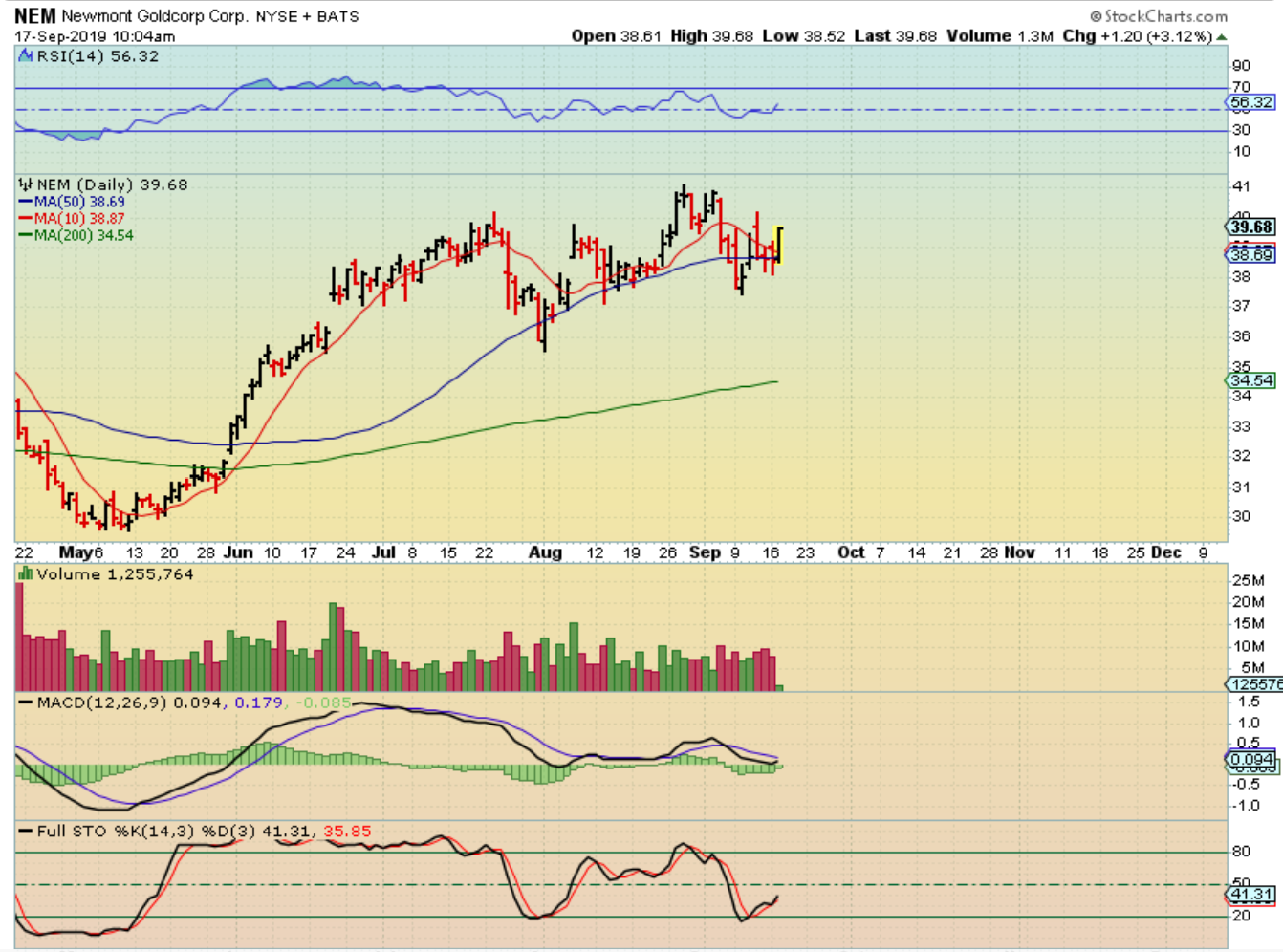Screen dimensions: 1283x952
Task: Click the Volume 1,255,764 panel label
Action: click(x=115, y=574)
